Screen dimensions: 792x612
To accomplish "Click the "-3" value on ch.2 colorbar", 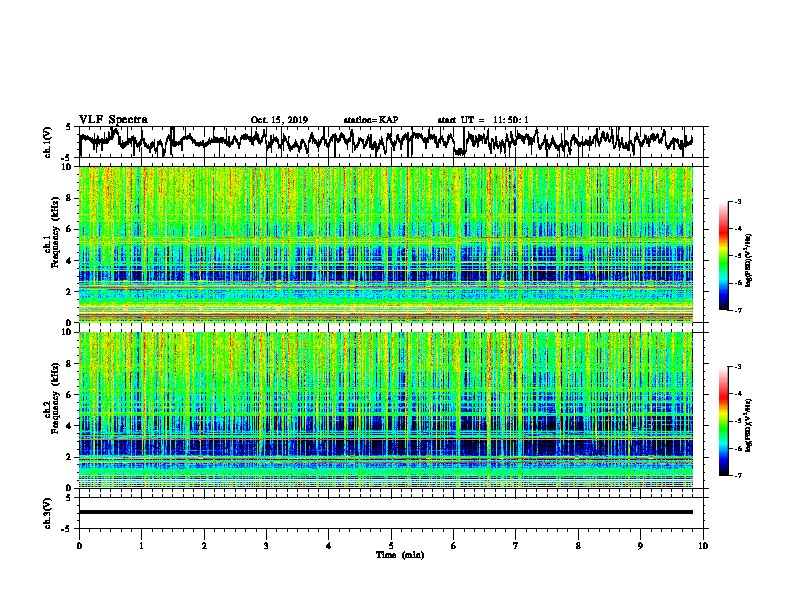I will point(738,367).
